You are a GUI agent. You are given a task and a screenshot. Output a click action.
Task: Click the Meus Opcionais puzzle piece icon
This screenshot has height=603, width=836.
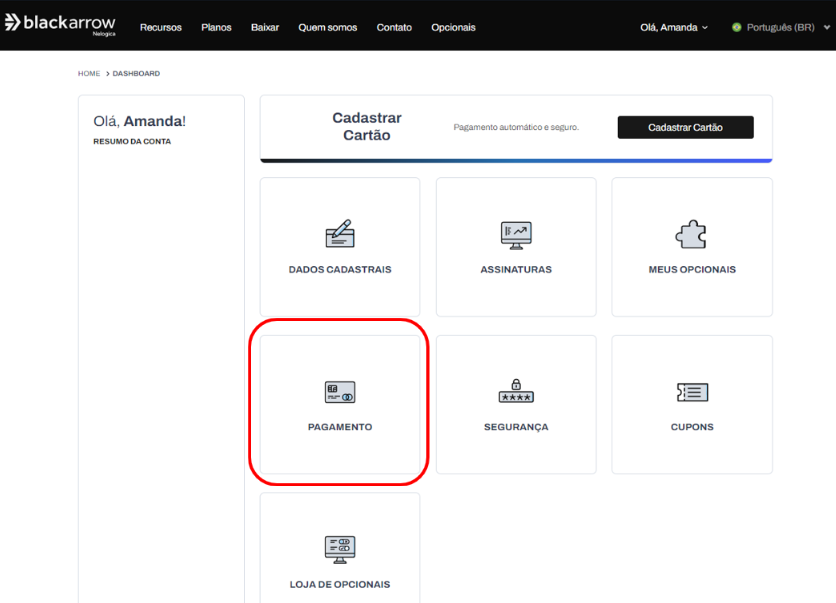point(692,234)
